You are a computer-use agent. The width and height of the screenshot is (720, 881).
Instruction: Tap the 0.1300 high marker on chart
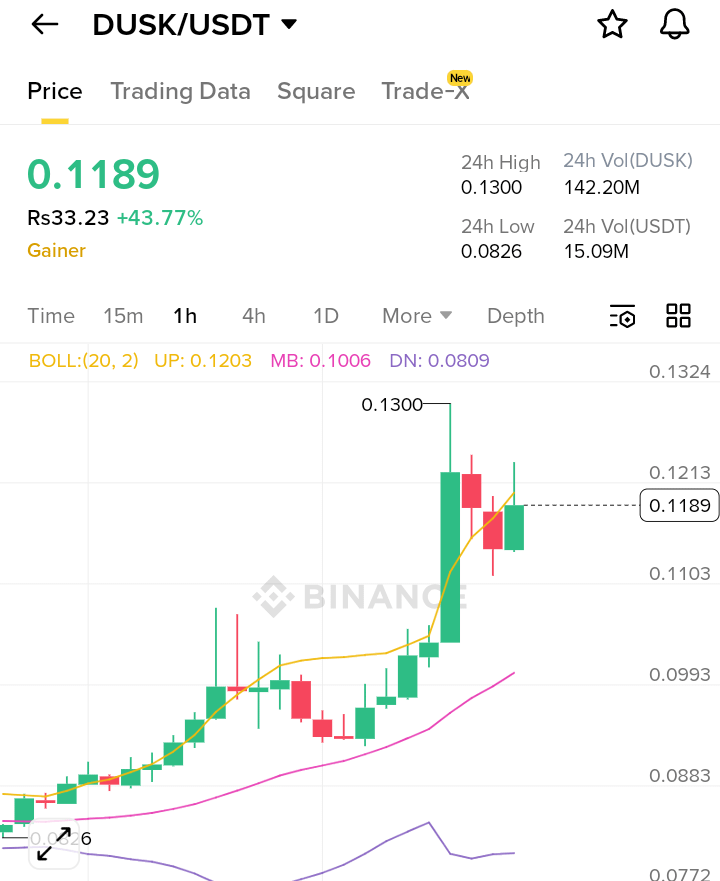click(x=392, y=405)
